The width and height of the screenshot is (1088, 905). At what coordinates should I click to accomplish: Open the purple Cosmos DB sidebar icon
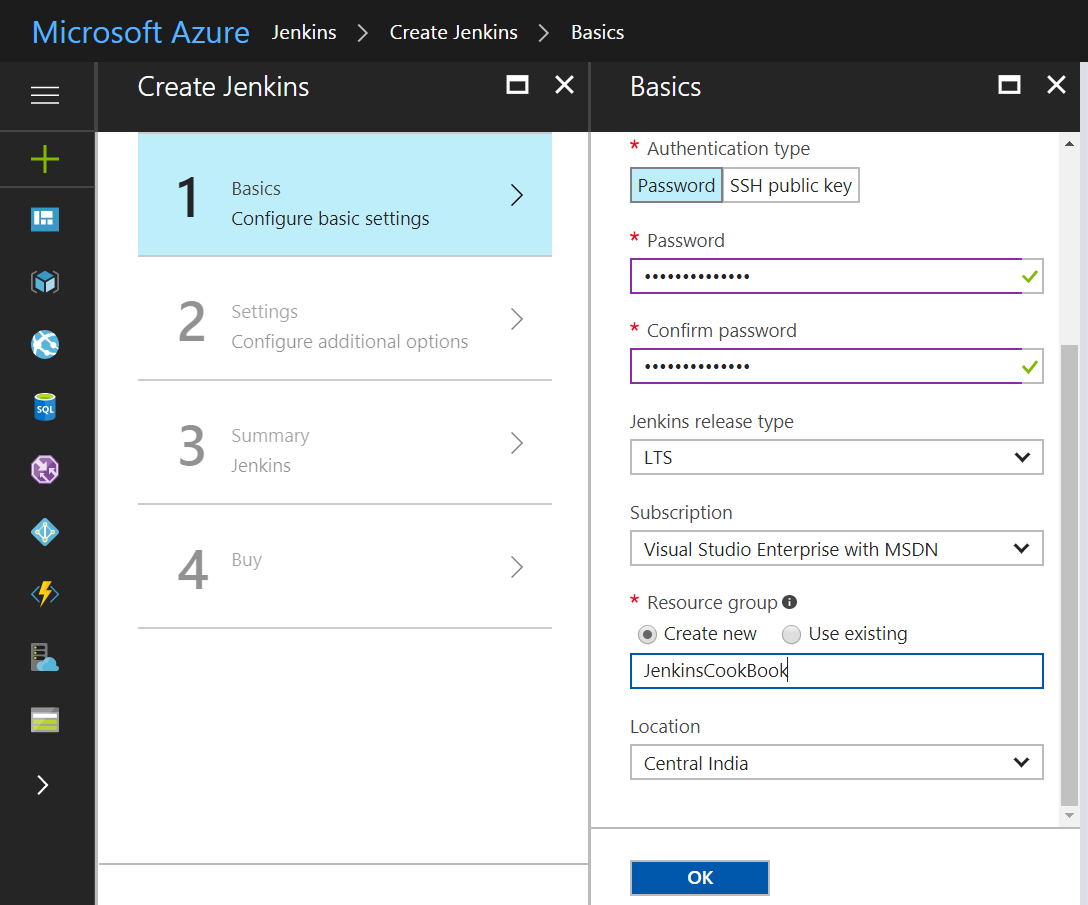coord(45,469)
